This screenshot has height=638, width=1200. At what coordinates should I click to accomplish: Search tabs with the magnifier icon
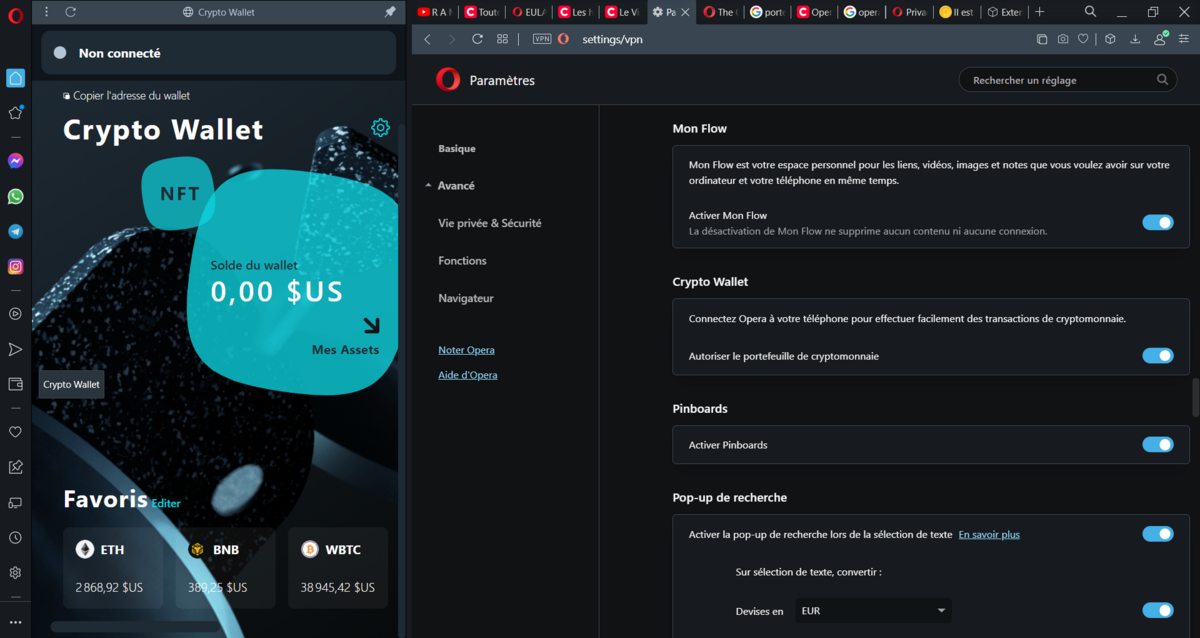pyautogui.click(x=1091, y=12)
